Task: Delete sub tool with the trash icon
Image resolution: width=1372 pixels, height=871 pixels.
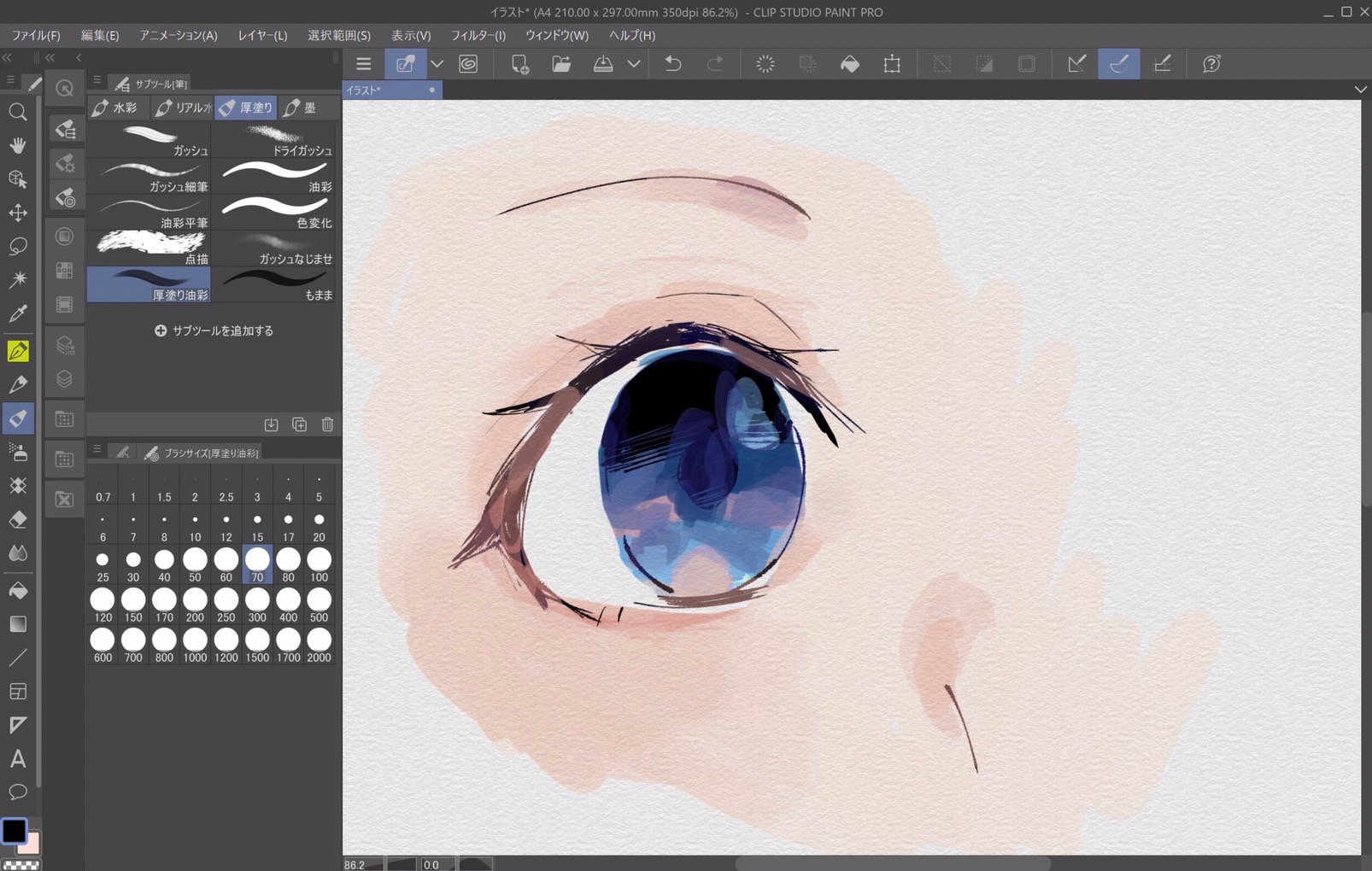Action: (x=327, y=424)
